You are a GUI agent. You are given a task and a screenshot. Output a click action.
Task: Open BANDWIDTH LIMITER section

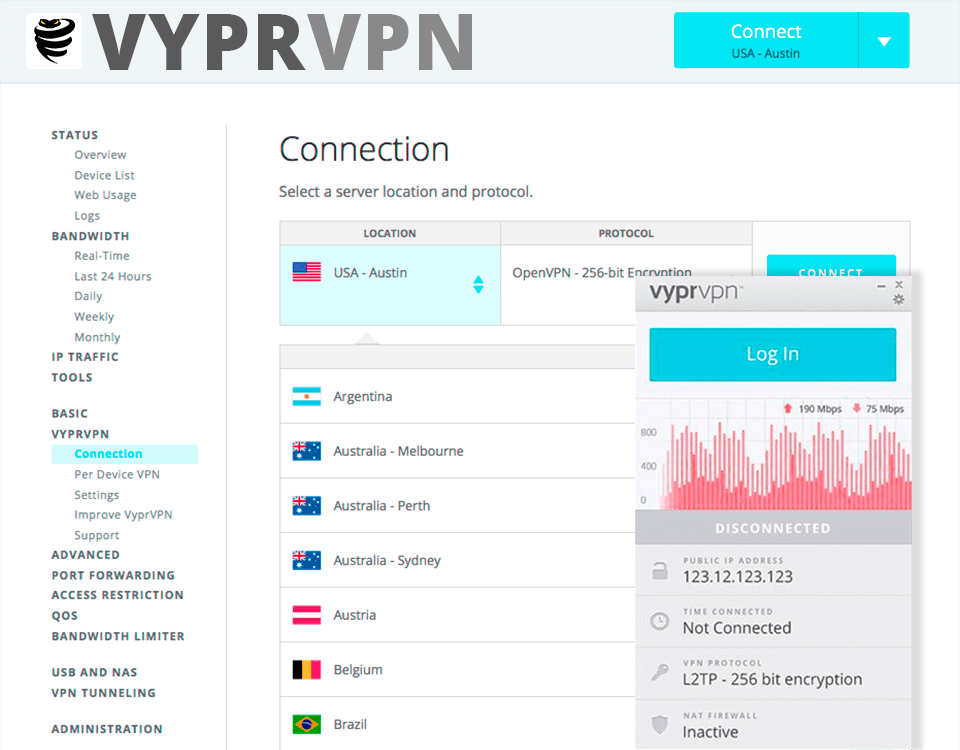click(x=118, y=636)
